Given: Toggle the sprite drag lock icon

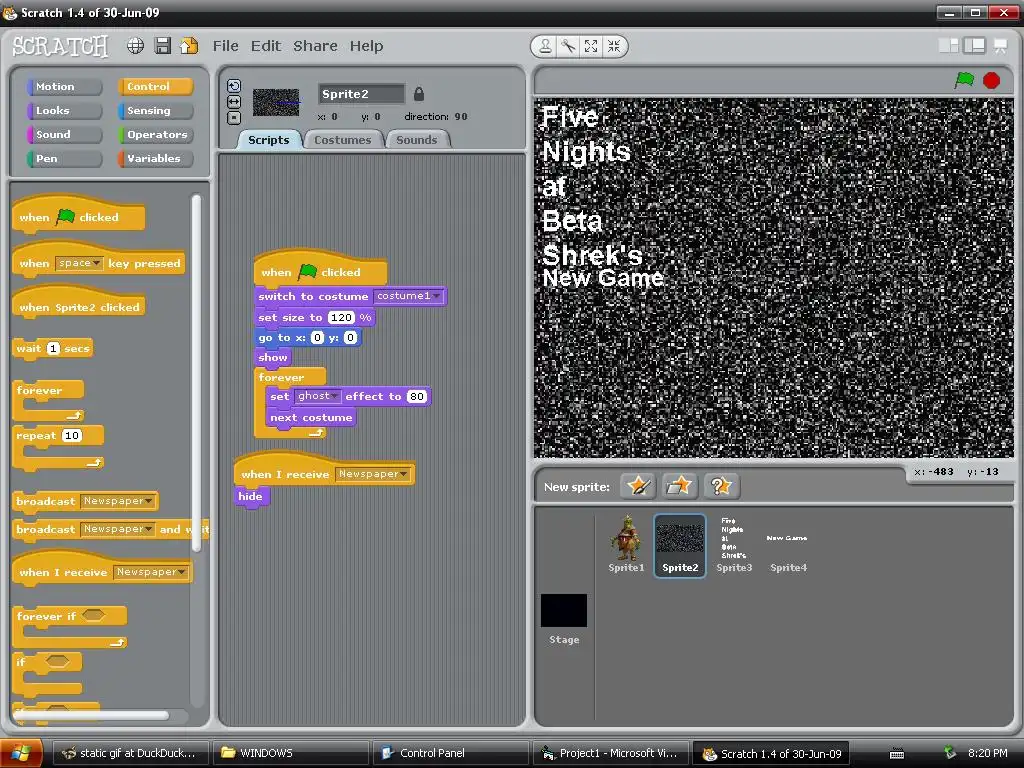Looking at the screenshot, I should 419,94.
